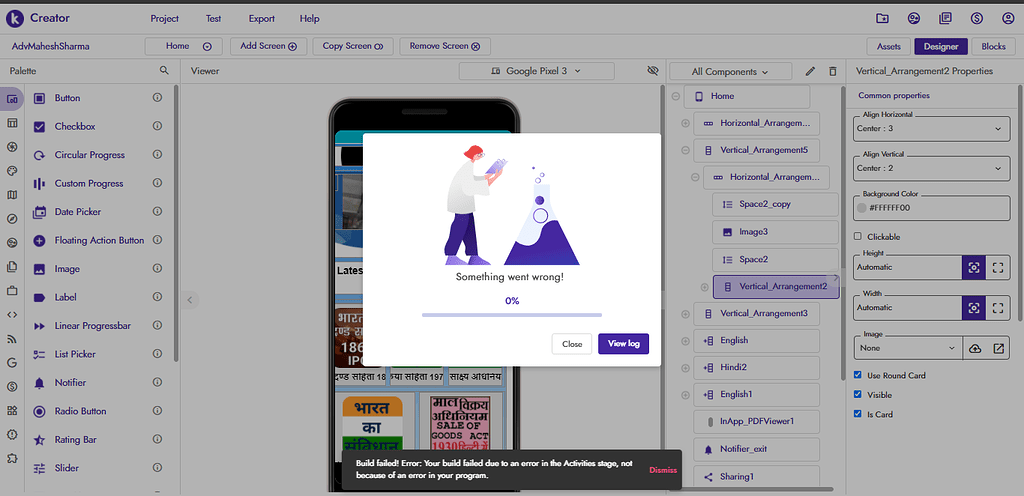Click the account profile icon at top right
Viewport: 1024px width, 496px height.
click(1008, 18)
